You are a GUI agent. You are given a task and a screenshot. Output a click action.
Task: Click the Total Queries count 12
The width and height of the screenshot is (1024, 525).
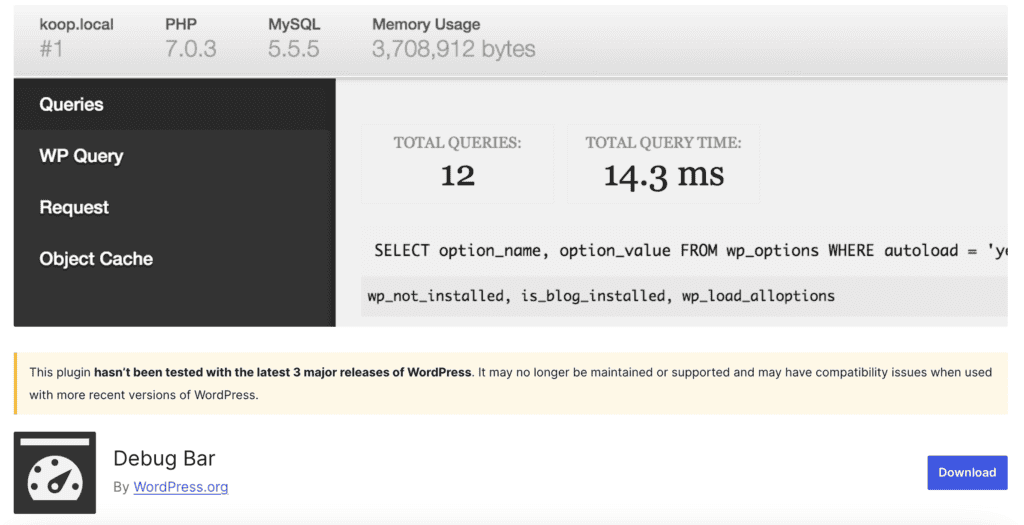point(457,176)
